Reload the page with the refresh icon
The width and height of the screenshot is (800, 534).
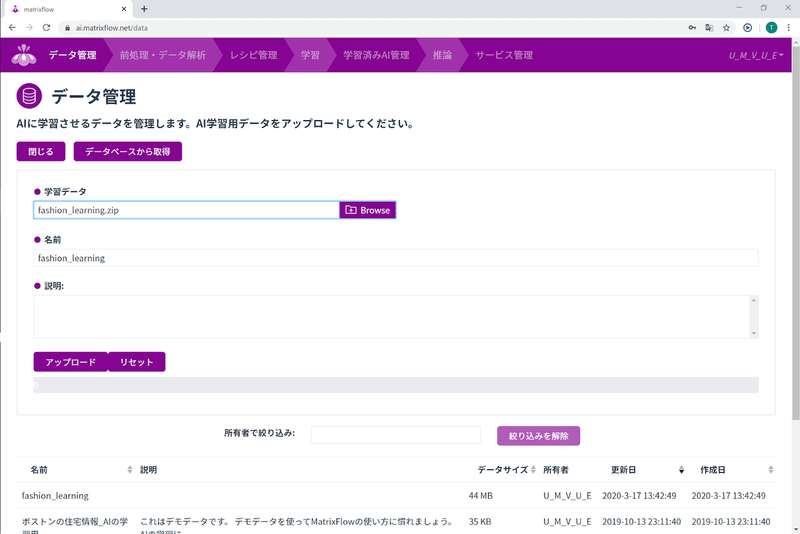(x=46, y=28)
